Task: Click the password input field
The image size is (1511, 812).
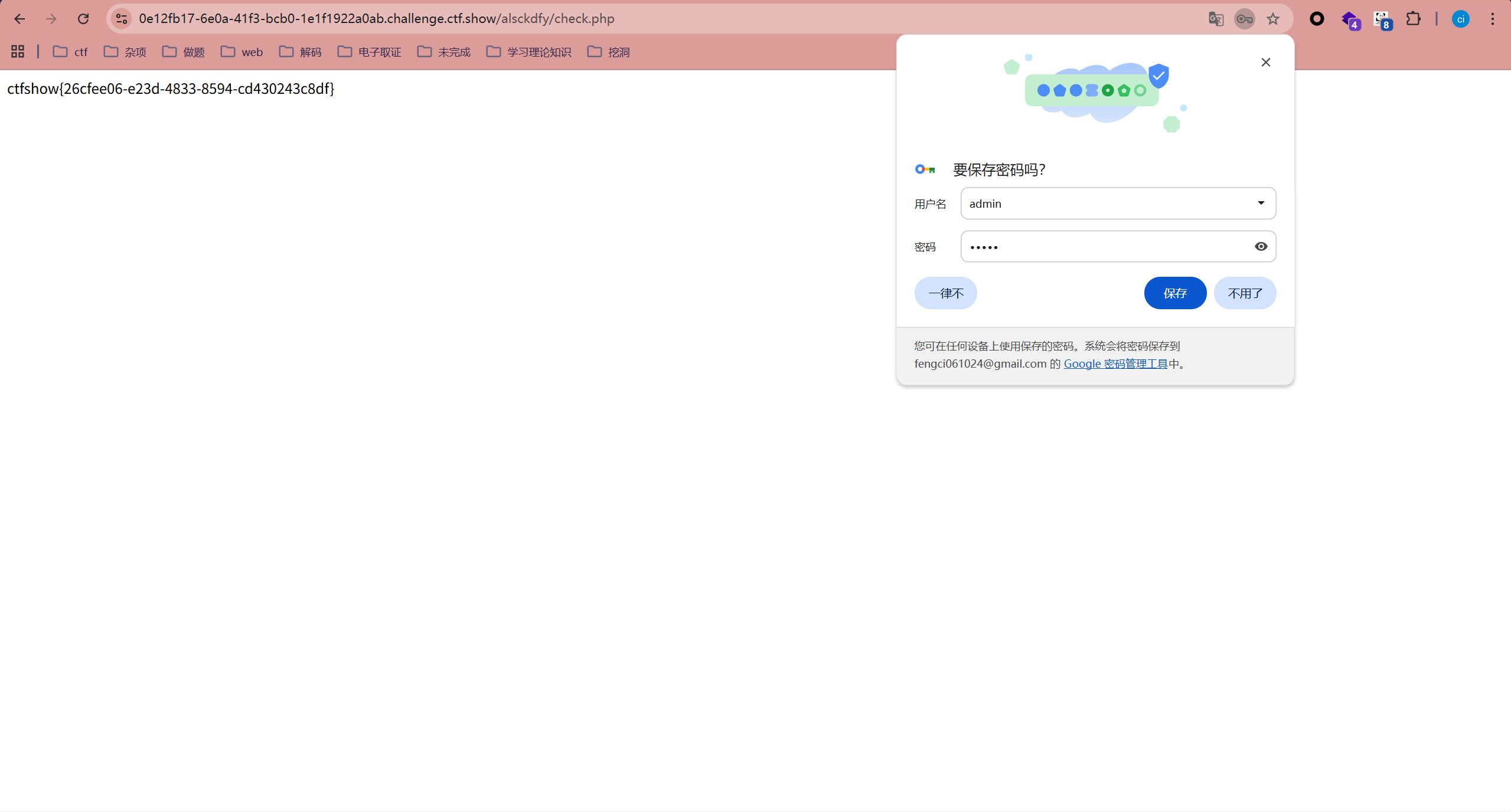Action: tap(1104, 247)
